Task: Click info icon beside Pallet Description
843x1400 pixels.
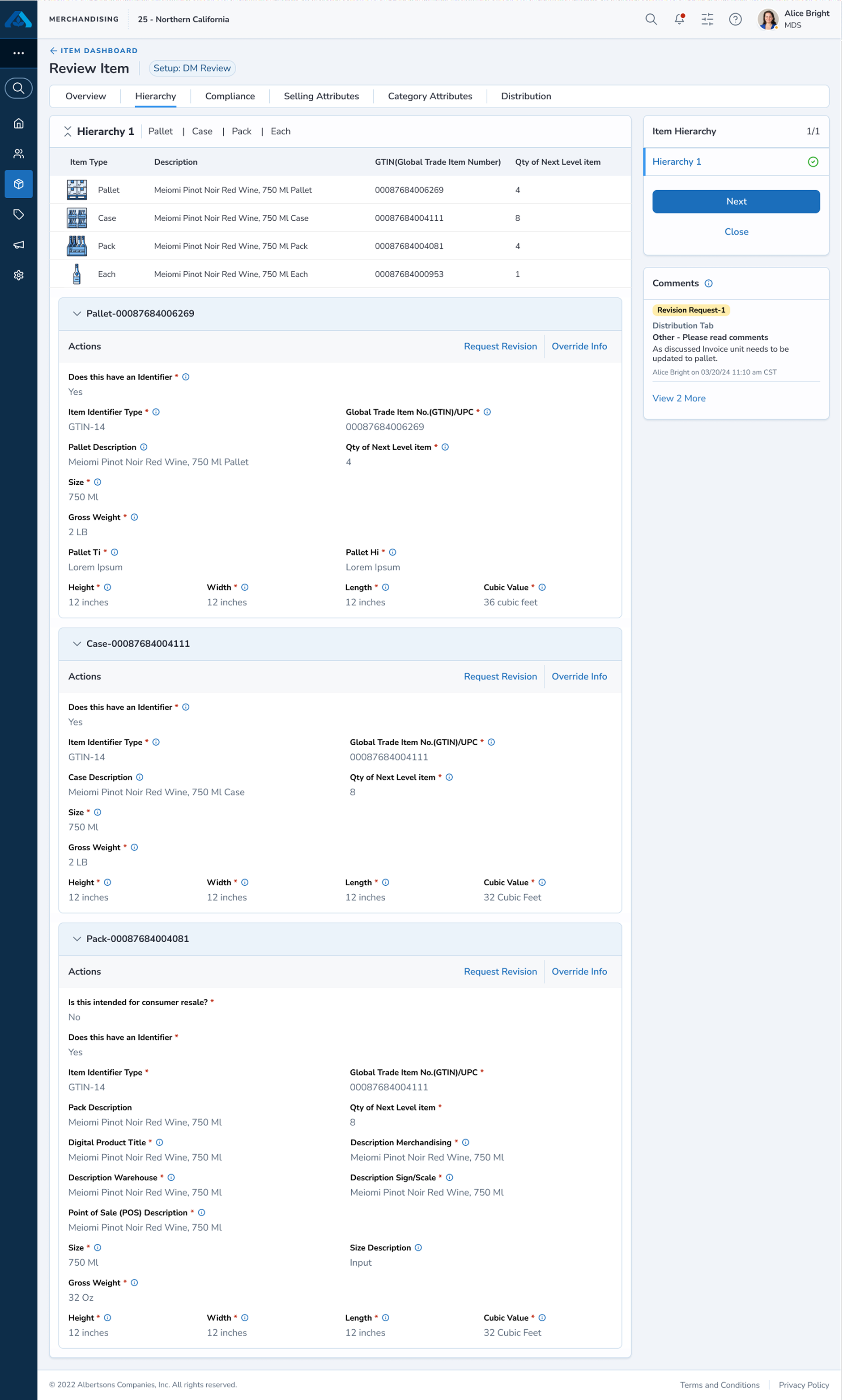Action: (144, 447)
